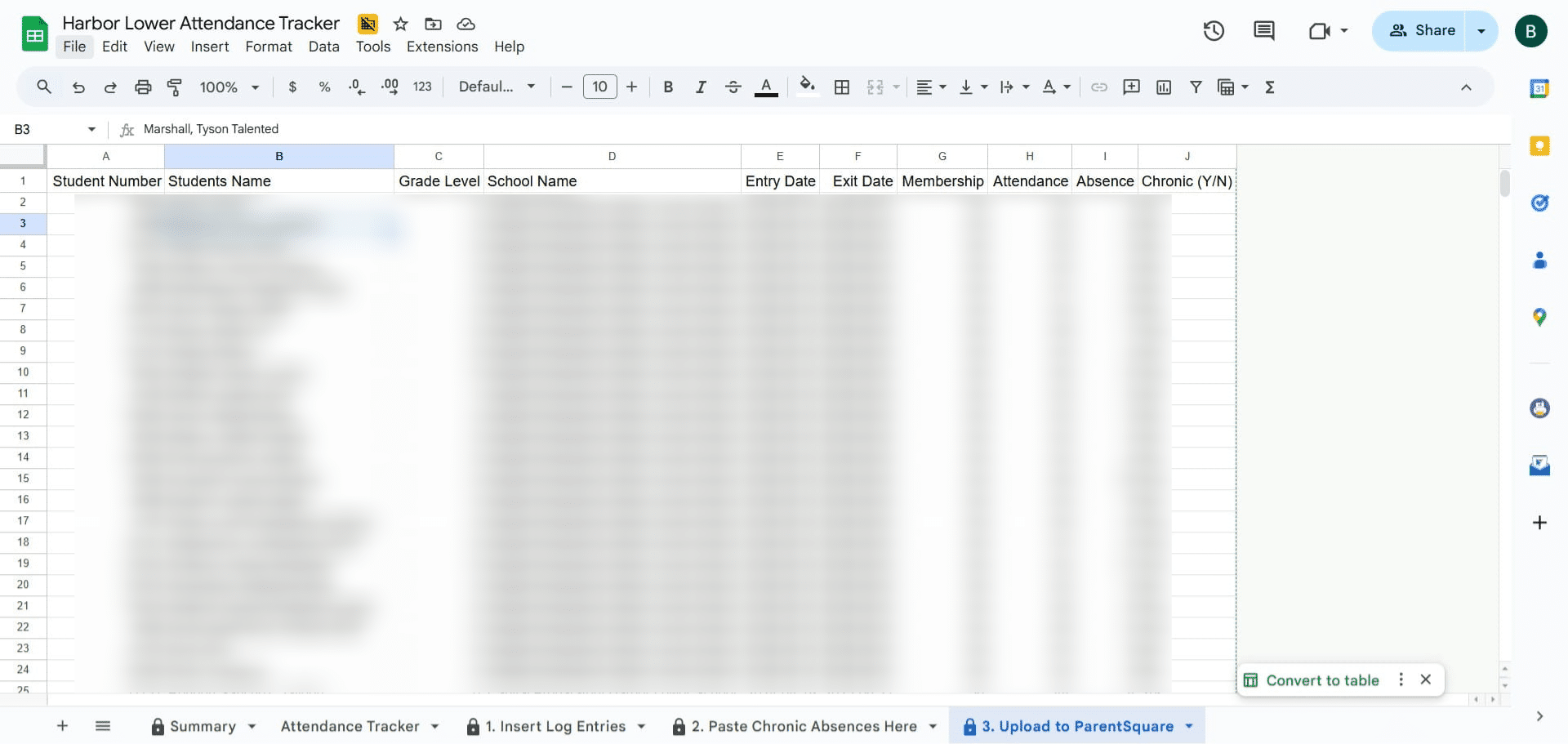View the cloud save status
1568x744 pixels.
tap(465, 24)
